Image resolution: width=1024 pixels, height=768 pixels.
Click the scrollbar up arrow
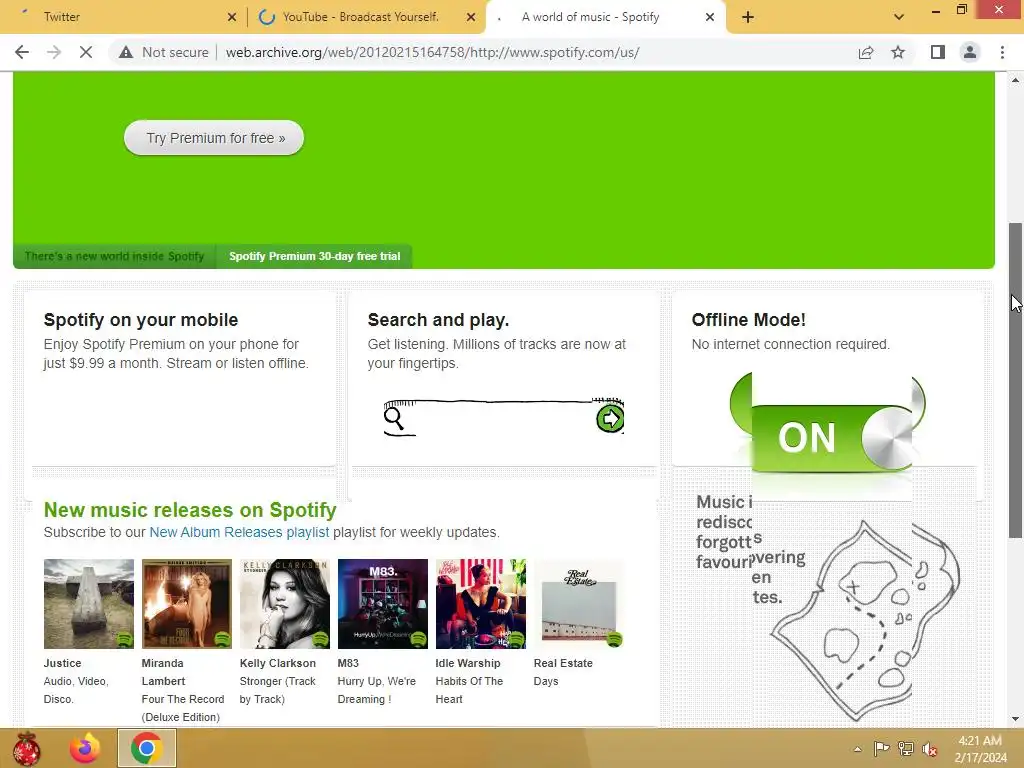click(x=1015, y=80)
